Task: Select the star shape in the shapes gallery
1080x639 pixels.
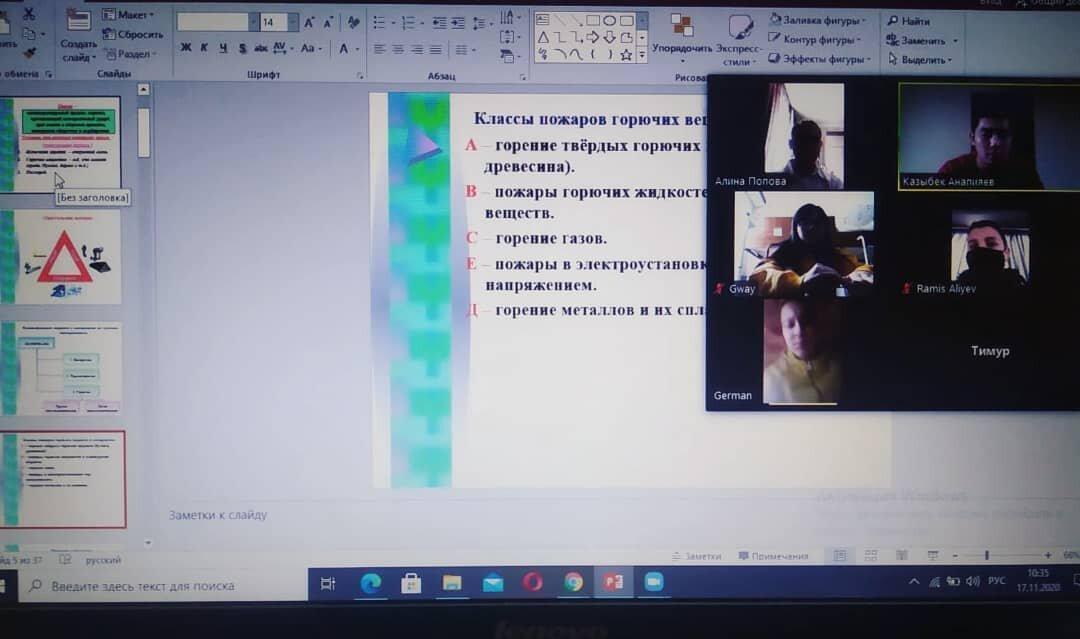Action: (x=626, y=55)
